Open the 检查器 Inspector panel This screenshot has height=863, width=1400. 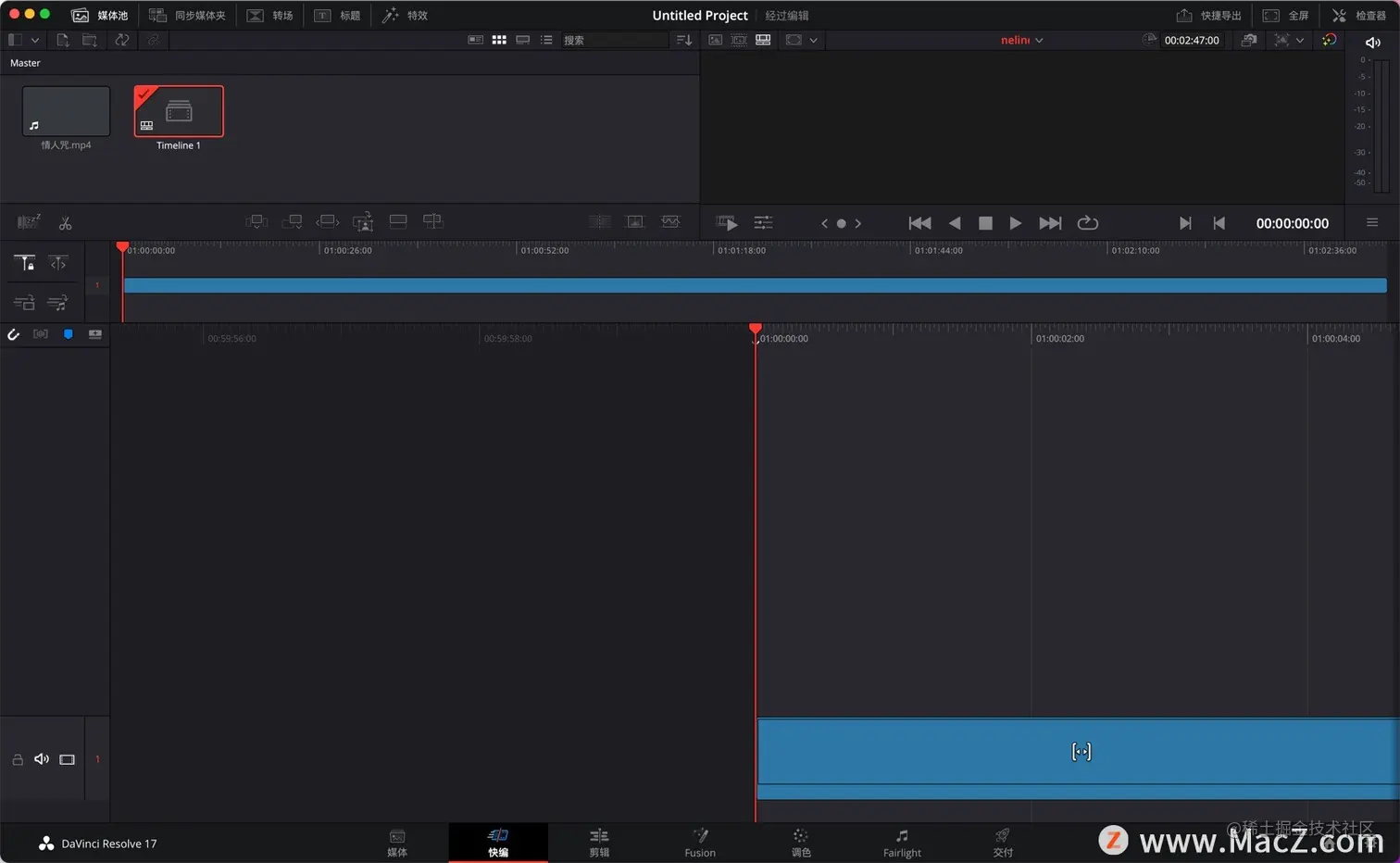(1358, 16)
